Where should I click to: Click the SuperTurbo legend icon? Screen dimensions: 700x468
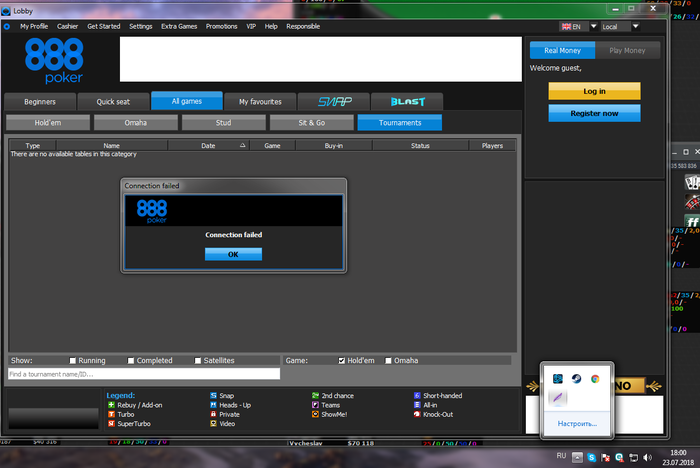pos(111,424)
